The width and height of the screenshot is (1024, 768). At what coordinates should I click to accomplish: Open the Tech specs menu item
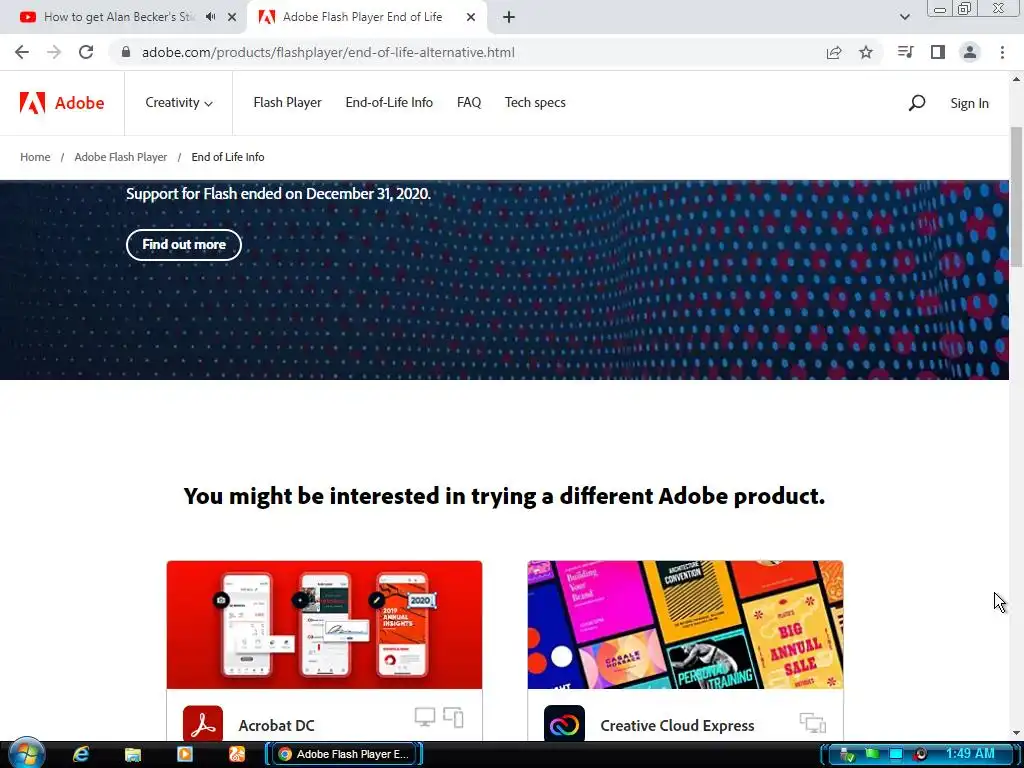click(535, 103)
